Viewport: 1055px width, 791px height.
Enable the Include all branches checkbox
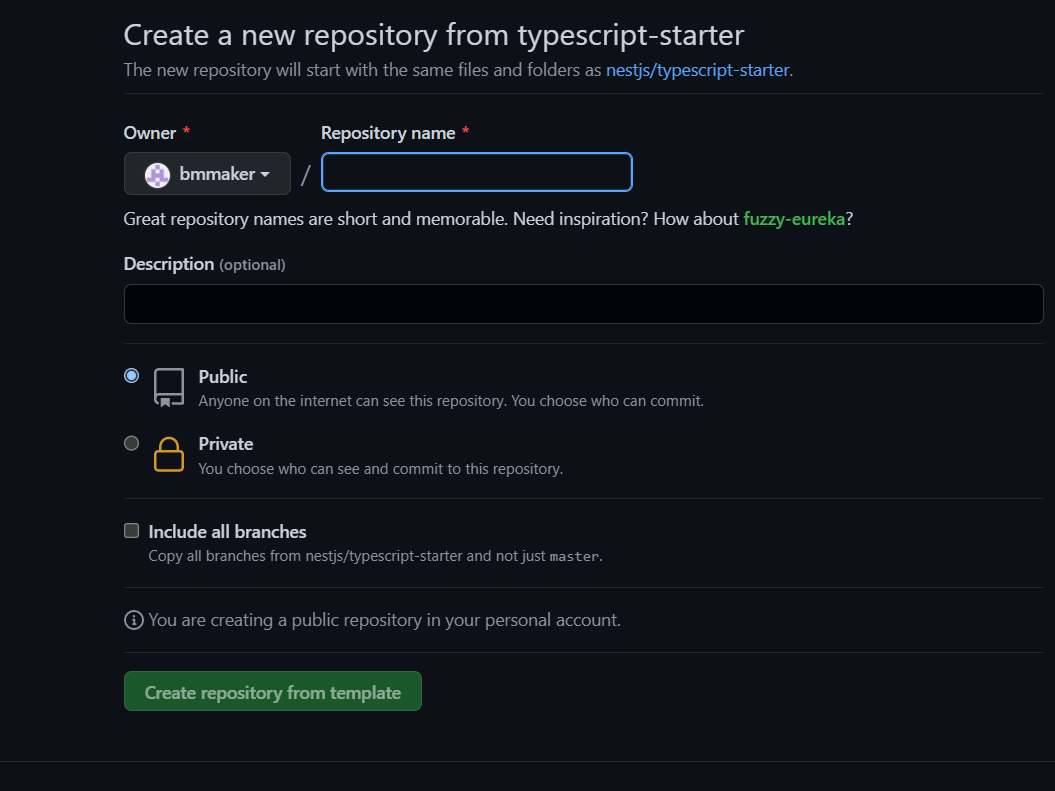(132, 531)
